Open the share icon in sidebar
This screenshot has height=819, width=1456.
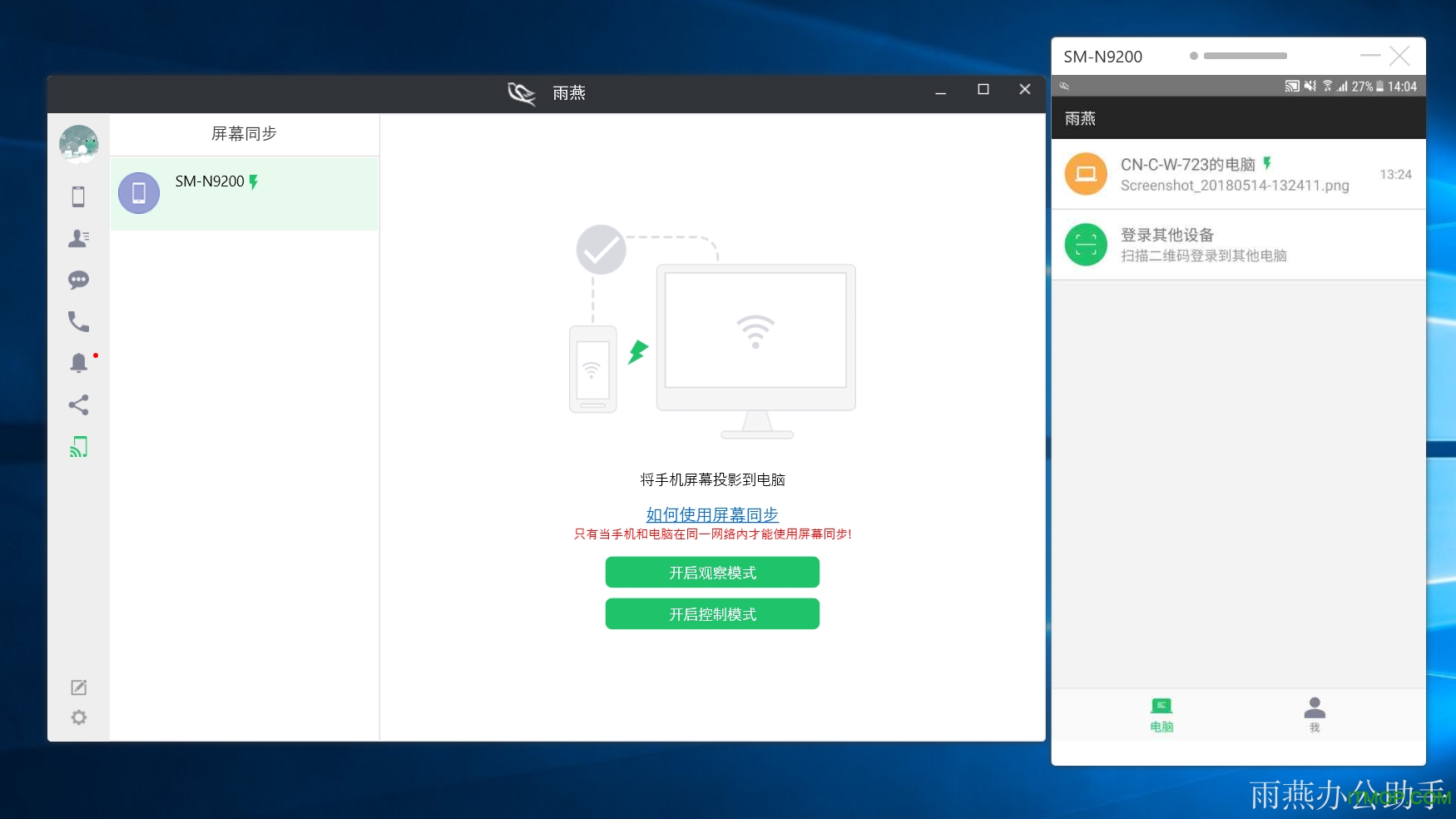pos(78,405)
